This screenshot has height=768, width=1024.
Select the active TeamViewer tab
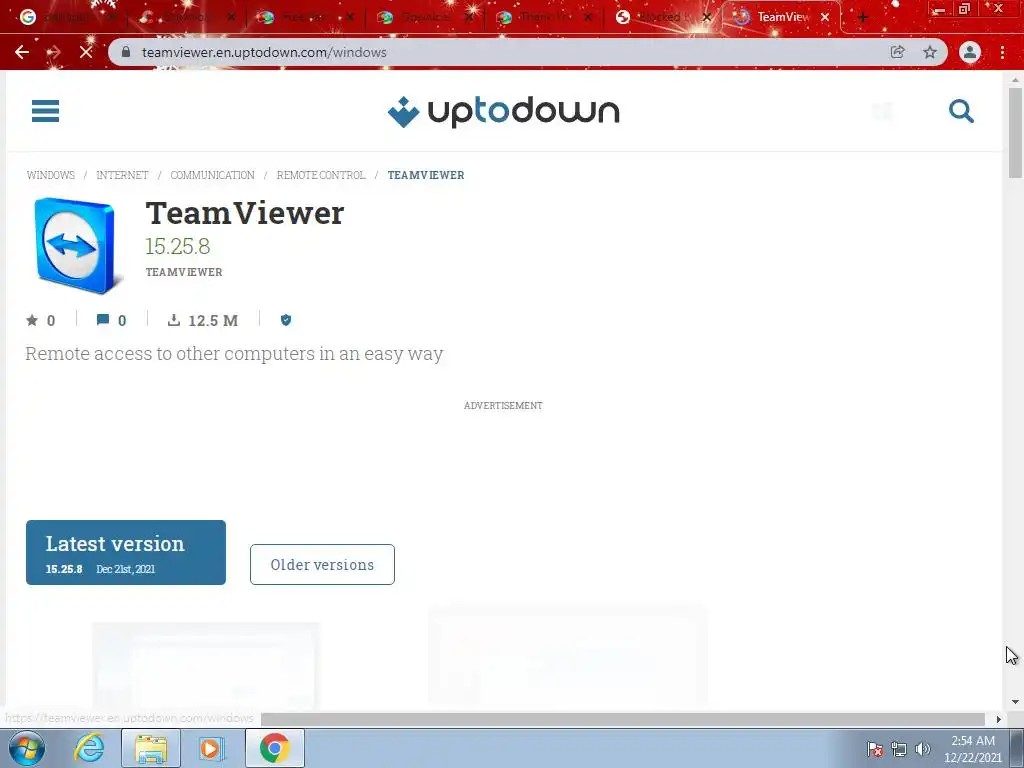(x=780, y=18)
